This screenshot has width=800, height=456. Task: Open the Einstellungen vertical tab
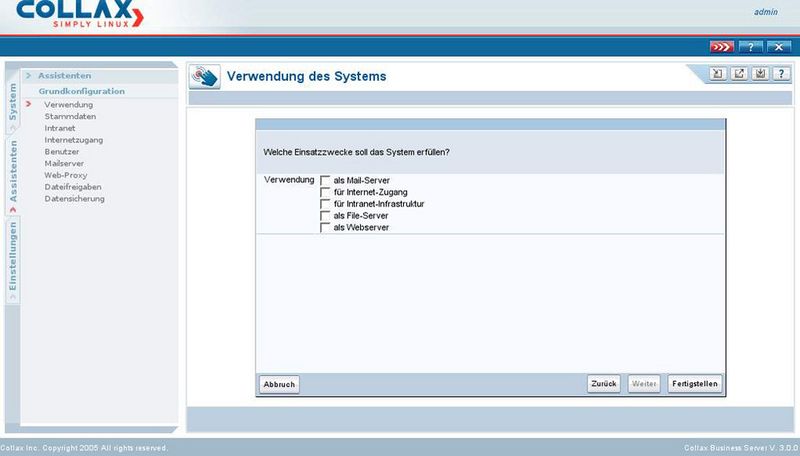(12, 260)
